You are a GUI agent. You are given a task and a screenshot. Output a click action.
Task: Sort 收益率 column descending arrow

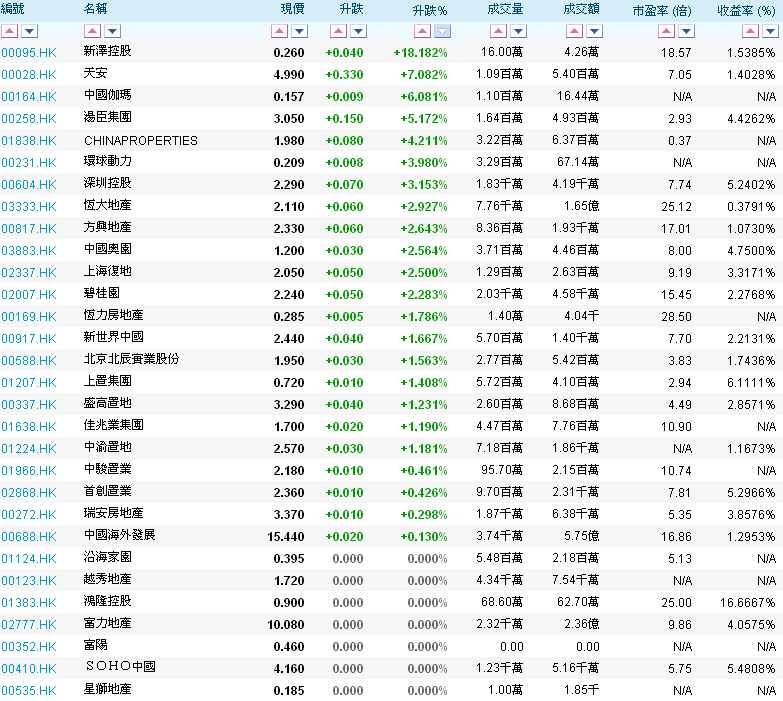(x=770, y=31)
